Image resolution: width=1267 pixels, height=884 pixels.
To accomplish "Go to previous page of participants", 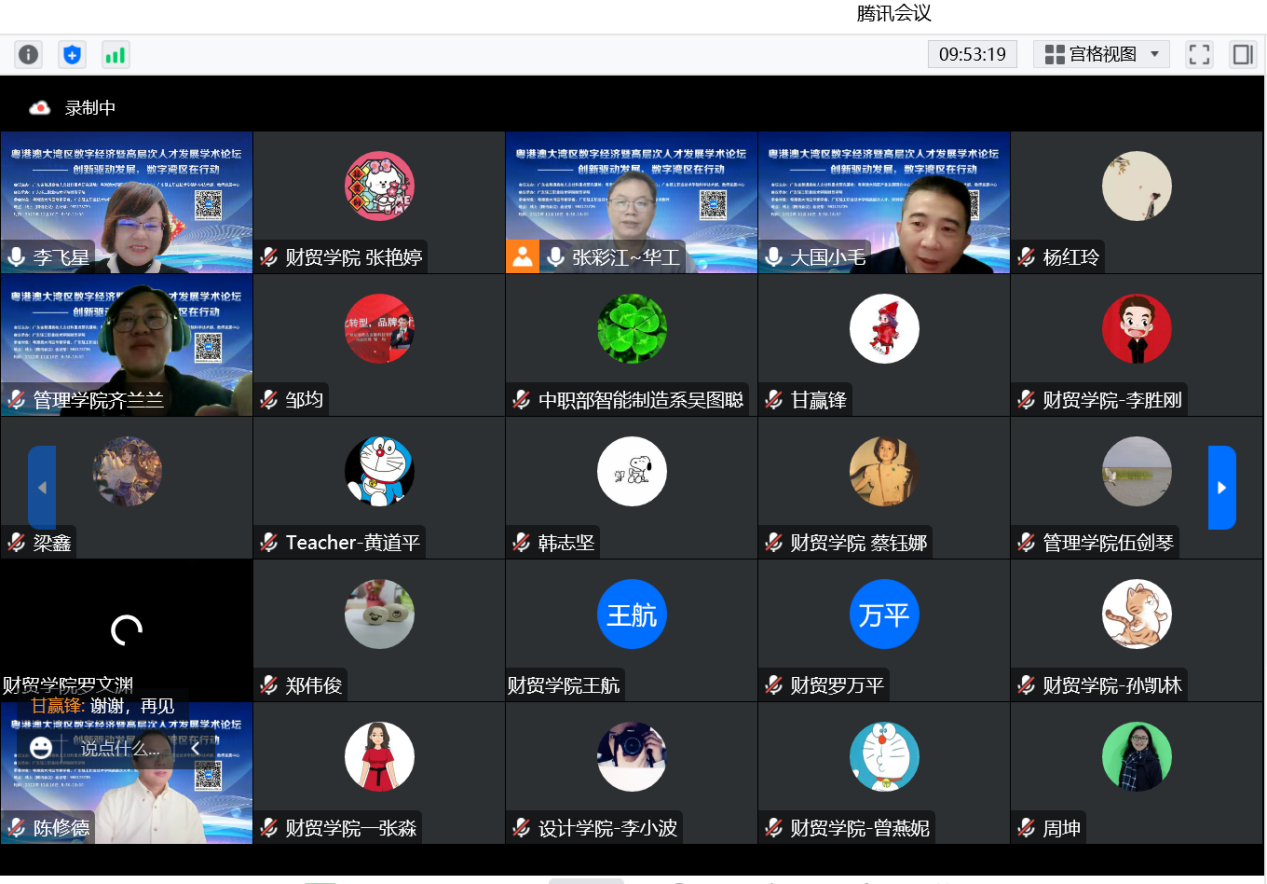I will [x=42, y=487].
